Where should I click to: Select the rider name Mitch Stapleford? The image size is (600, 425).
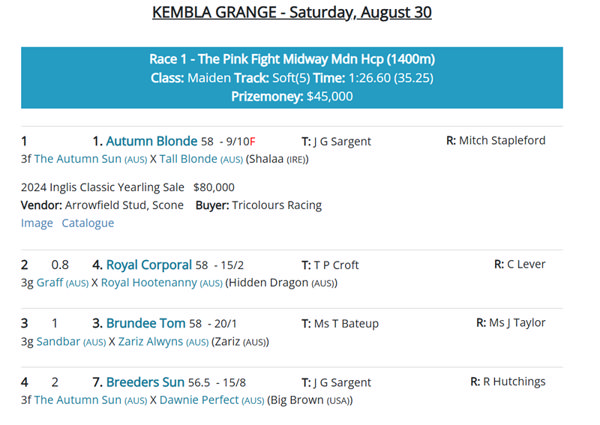(502, 140)
